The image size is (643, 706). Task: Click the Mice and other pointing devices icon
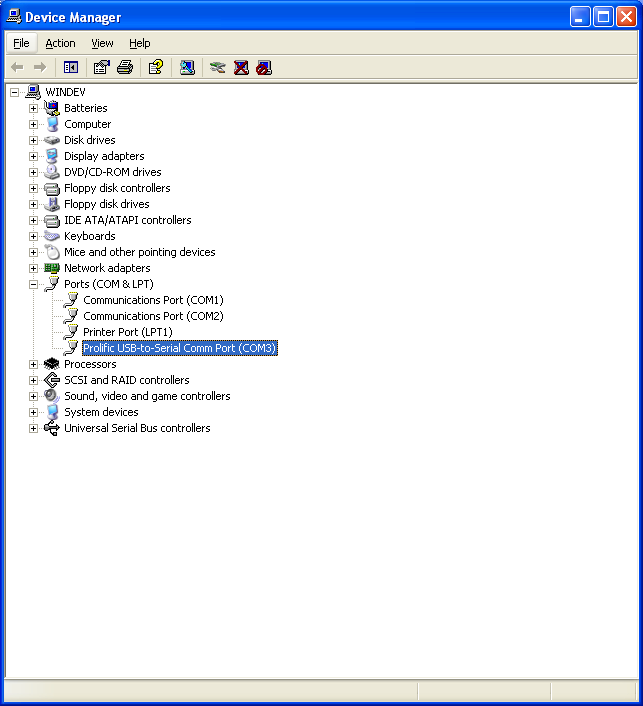pyautogui.click(x=52, y=252)
